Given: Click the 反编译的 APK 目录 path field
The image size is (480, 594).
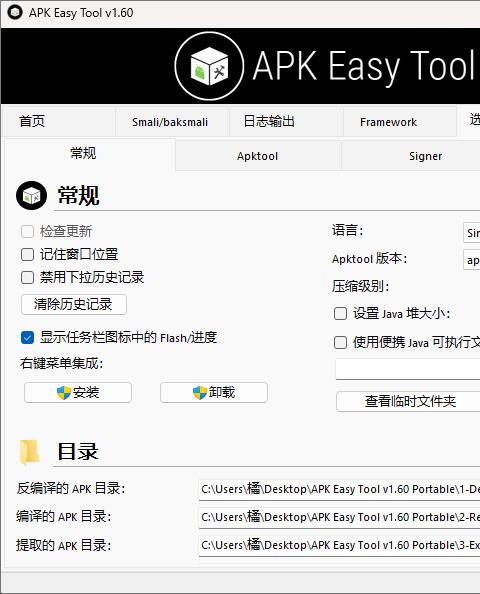Looking at the screenshot, I should (339, 489).
